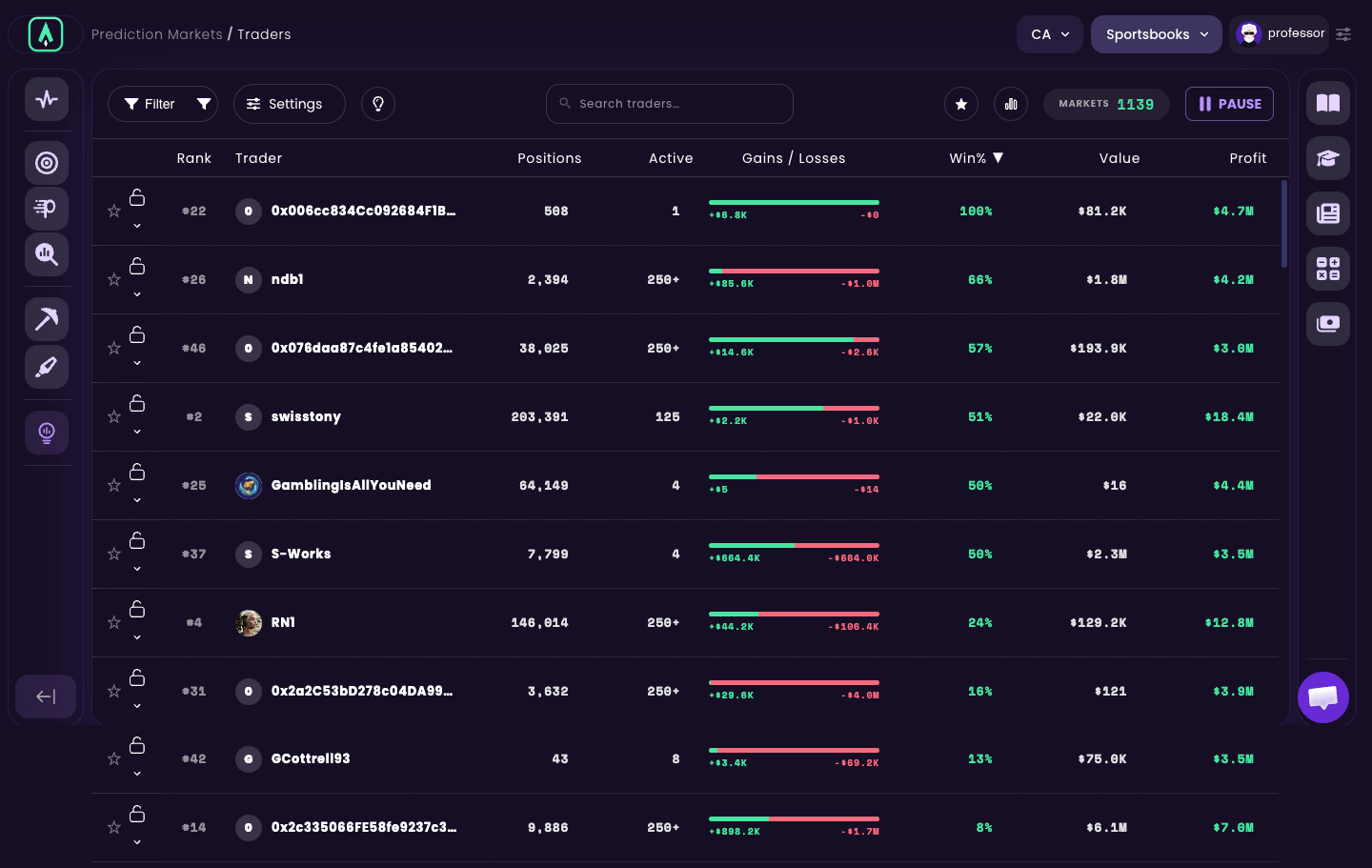Open the Sportsbooks dropdown
The height and width of the screenshot is (868, 1372).
point(1157,34)
